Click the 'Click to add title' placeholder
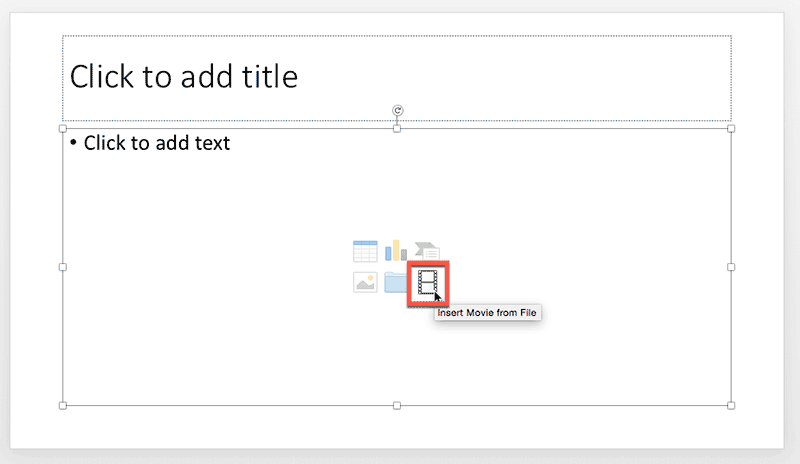 397,78
